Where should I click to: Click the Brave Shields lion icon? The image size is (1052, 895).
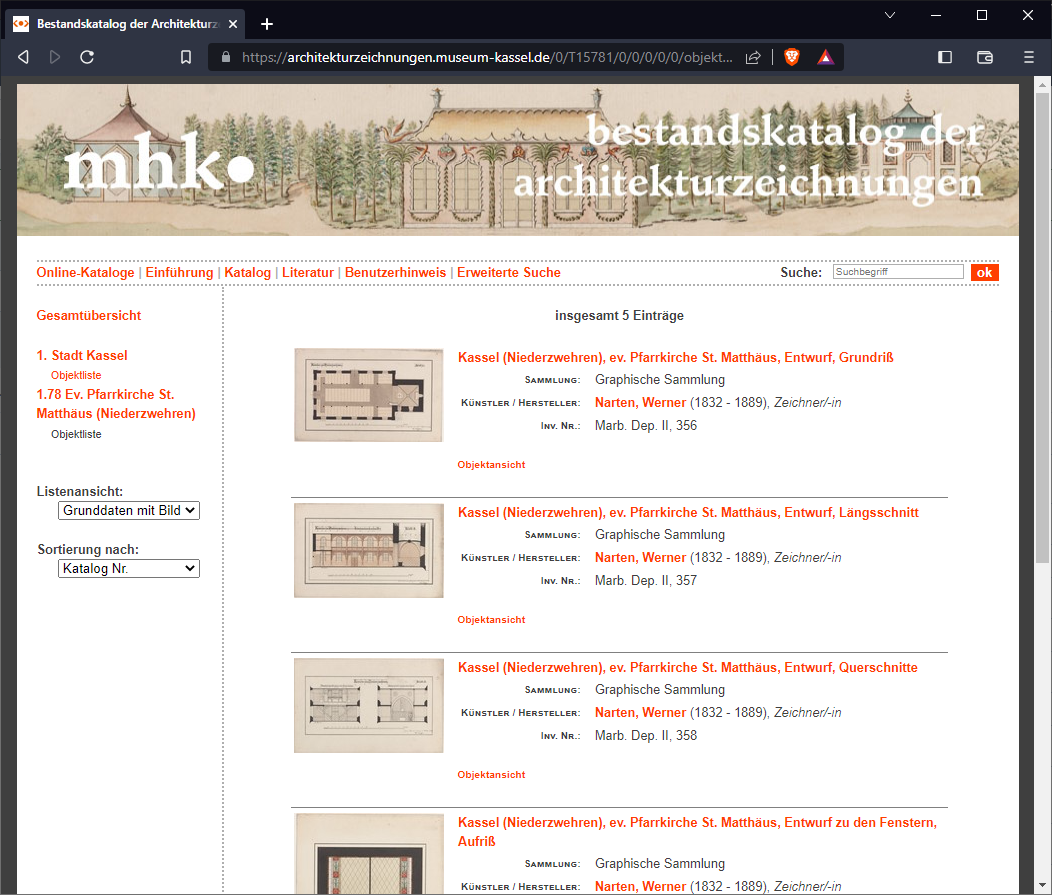pos(791,57)
